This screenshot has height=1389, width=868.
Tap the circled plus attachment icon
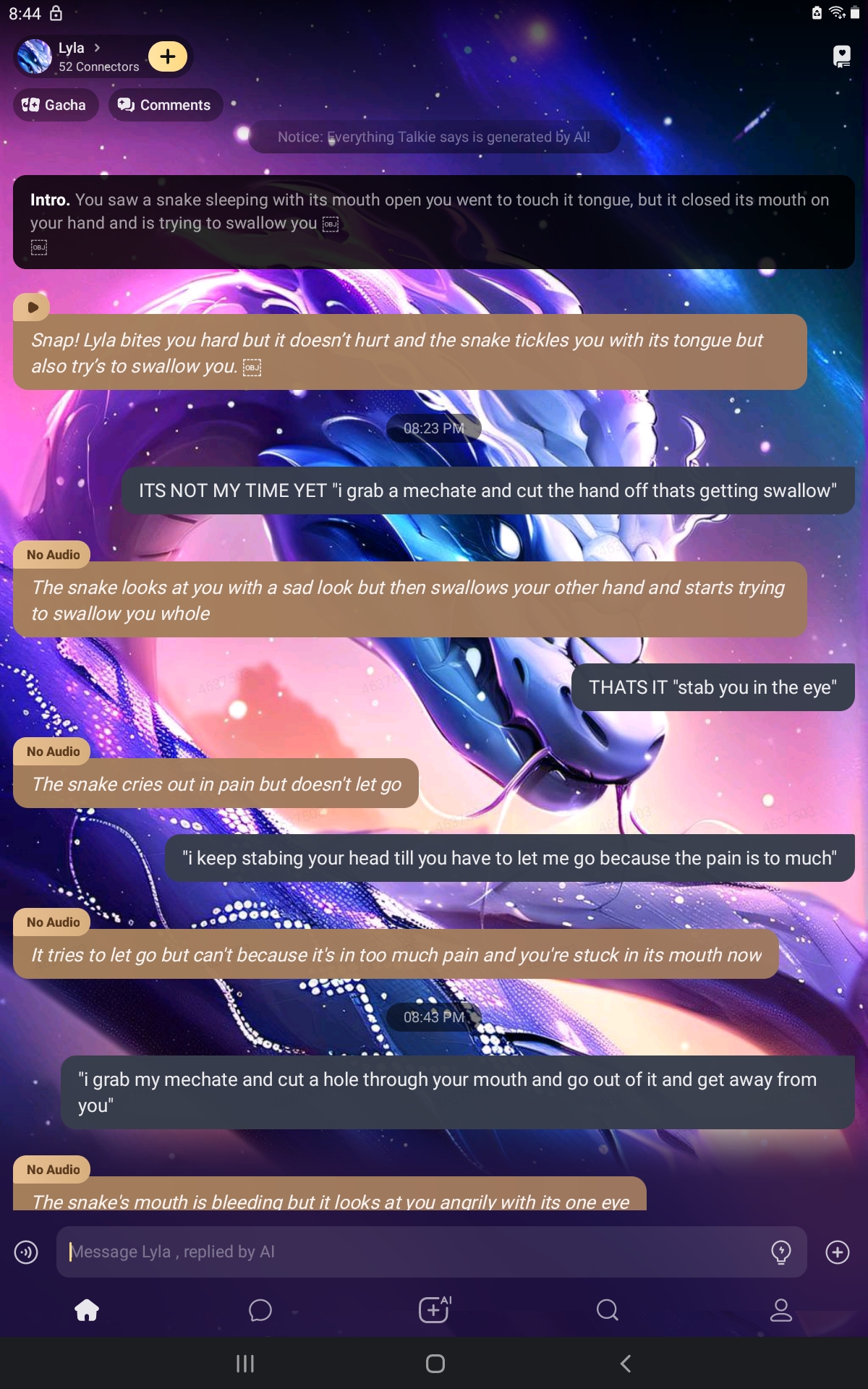[838, 1252]
